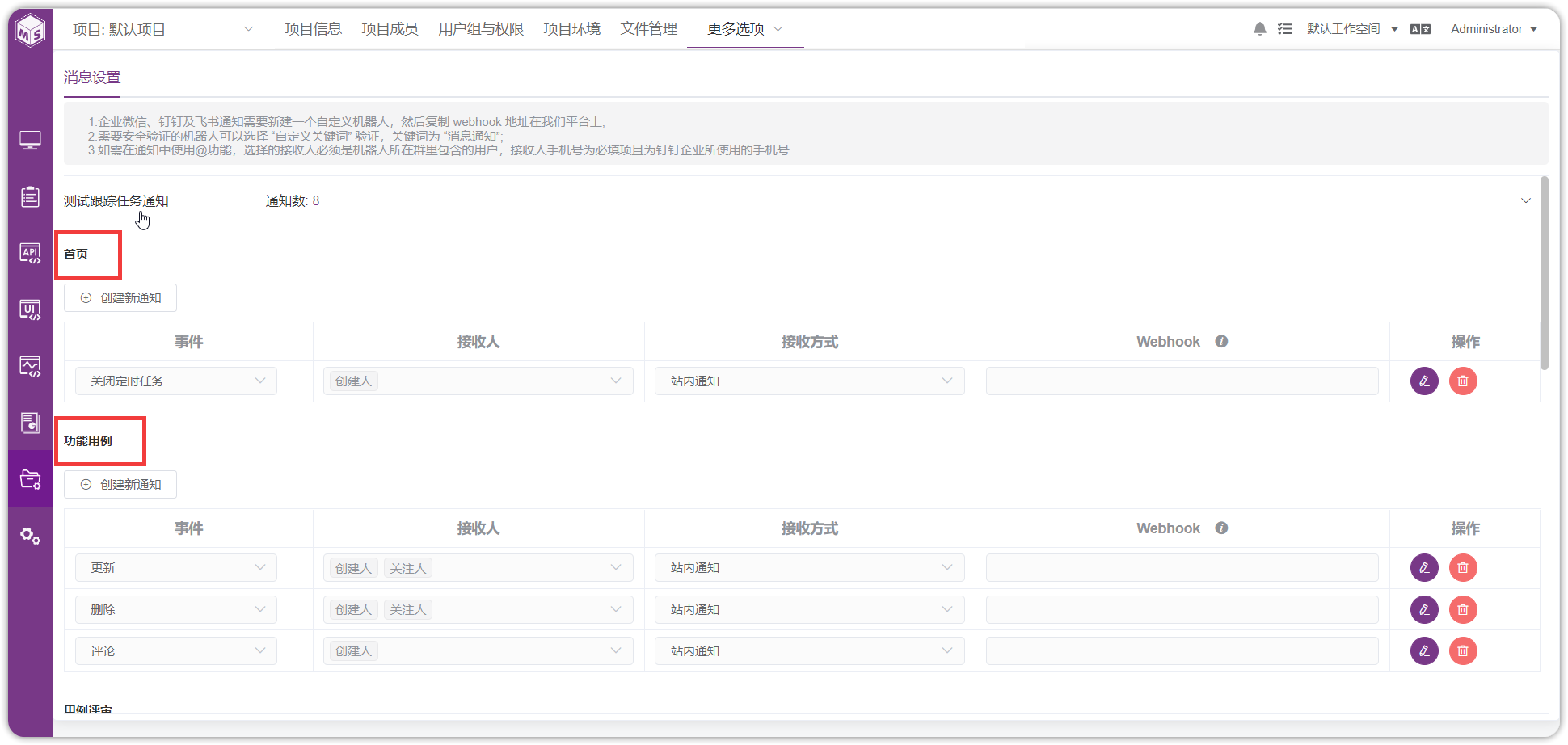
Task: Delete the 评论 notification row
Action: pyautogui.click(x=1463, y=650)
